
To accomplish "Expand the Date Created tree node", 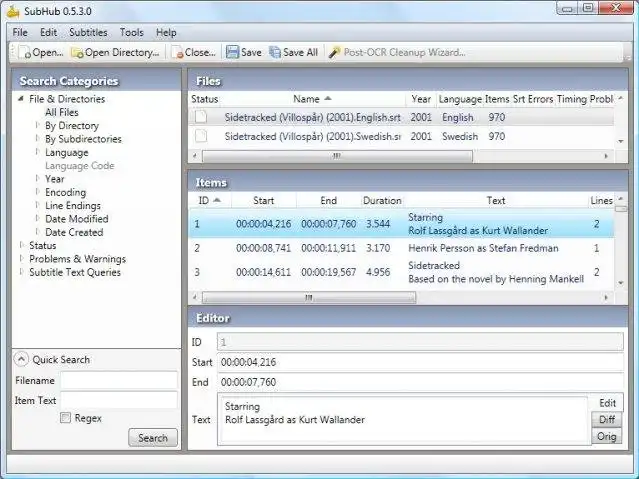I will [x=37, y=232].
